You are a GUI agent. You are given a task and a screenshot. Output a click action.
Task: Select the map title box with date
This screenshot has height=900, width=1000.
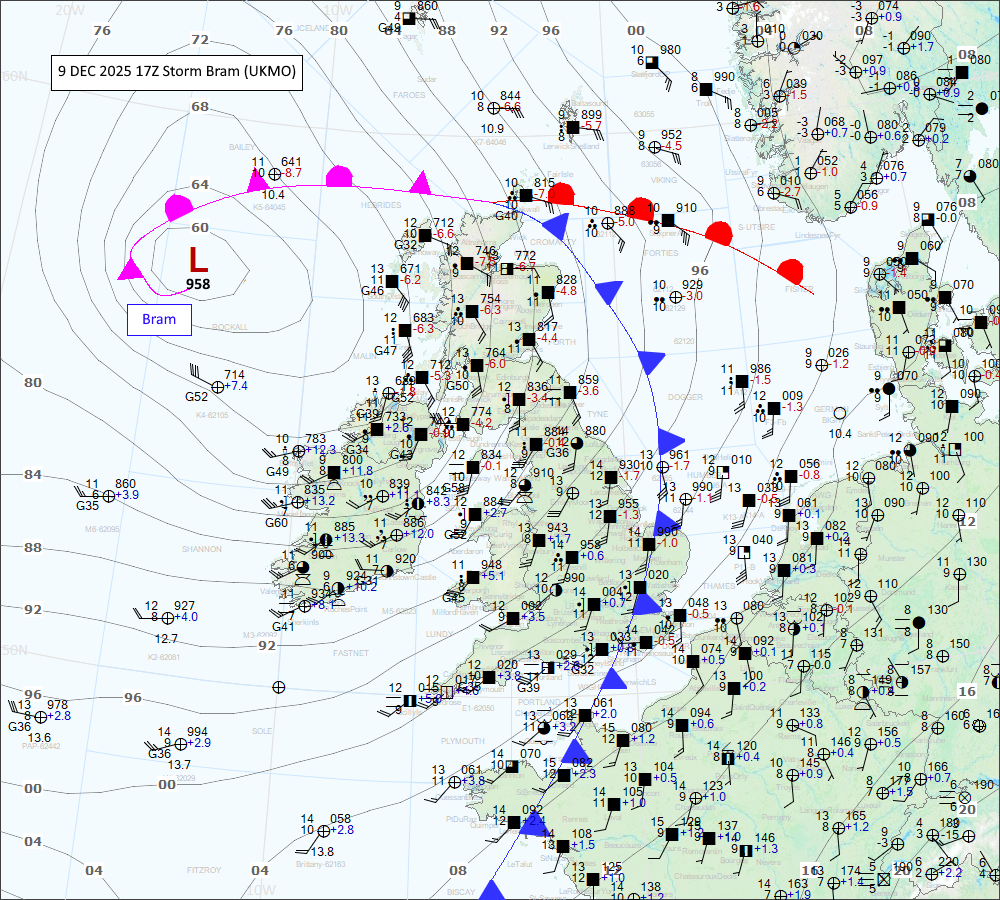pos(176,72)
